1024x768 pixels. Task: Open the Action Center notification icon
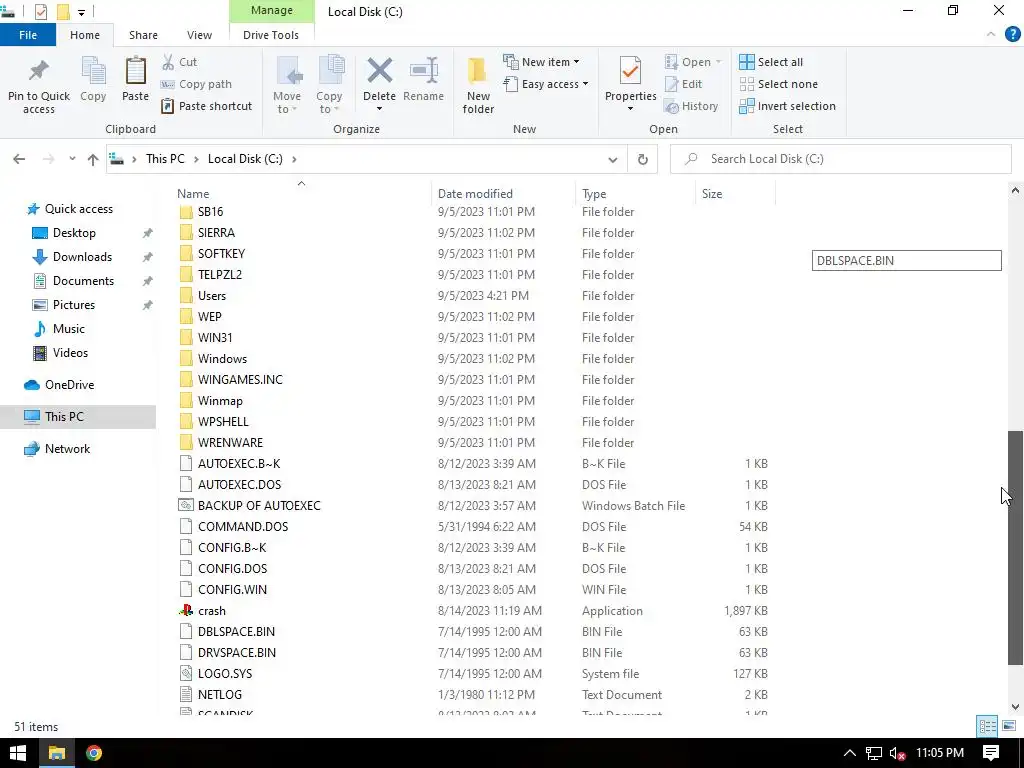click(x=991, y=753)
